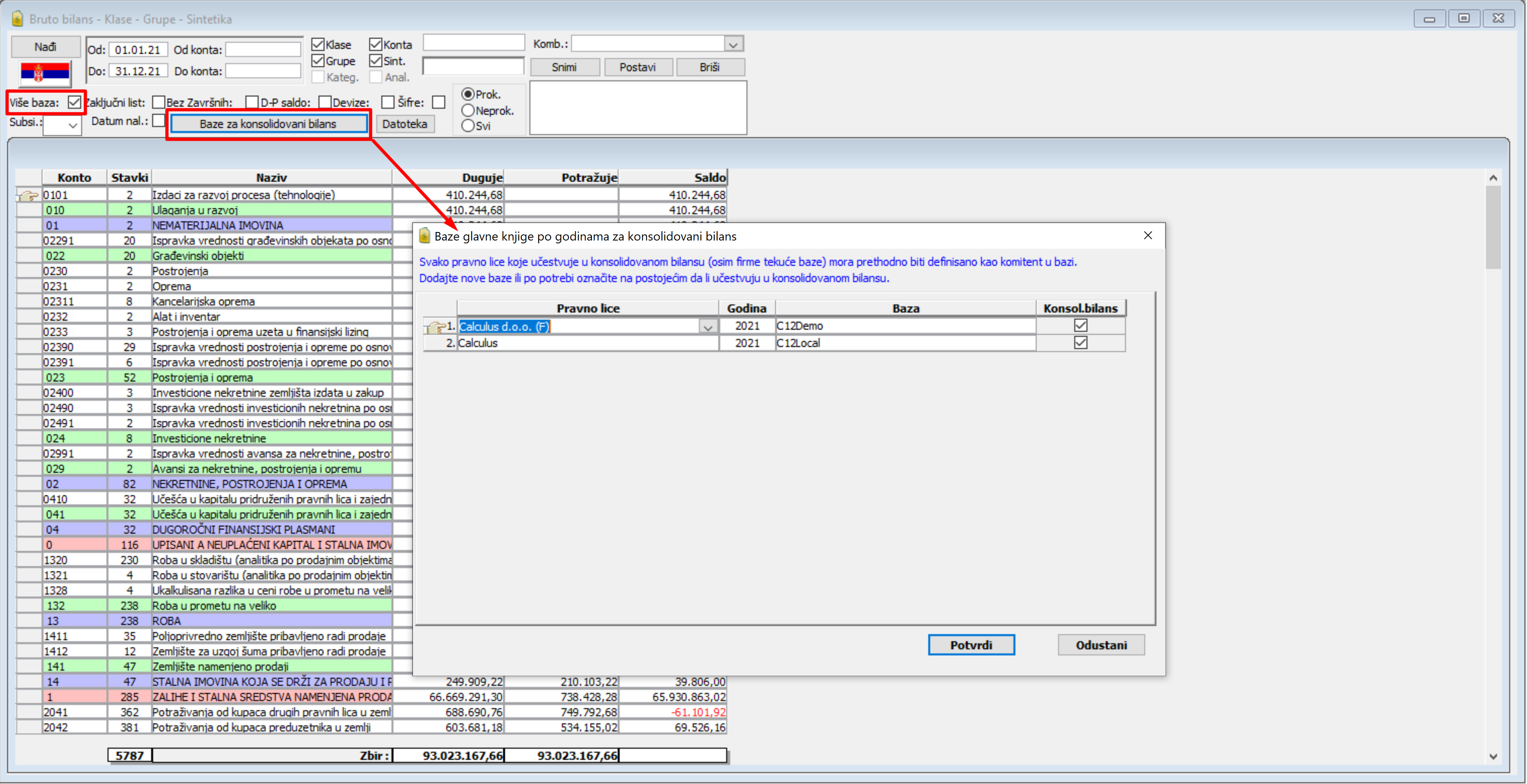This screenshot has width=1527, height=784.
Task: Click the Briši button
Action: click(710, 67)
